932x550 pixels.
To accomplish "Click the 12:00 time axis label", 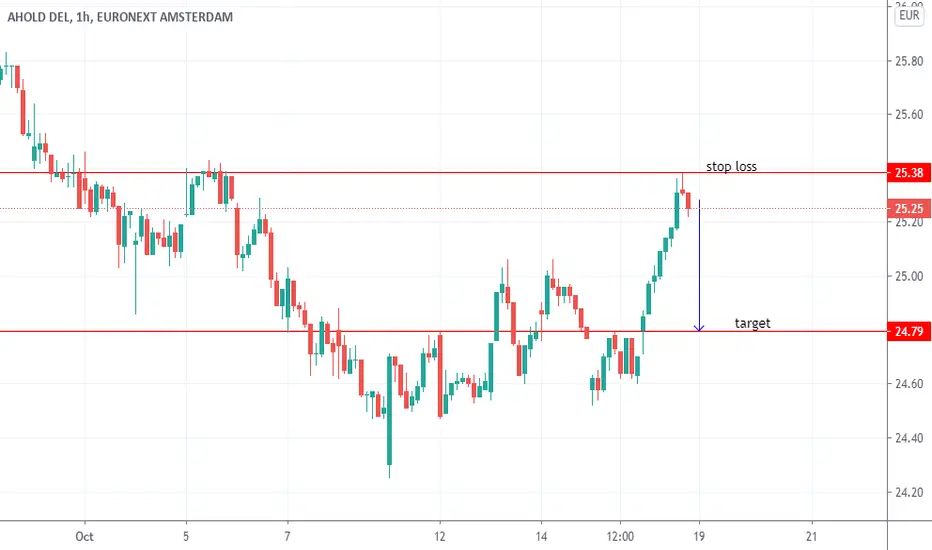I will pos(620,536).
